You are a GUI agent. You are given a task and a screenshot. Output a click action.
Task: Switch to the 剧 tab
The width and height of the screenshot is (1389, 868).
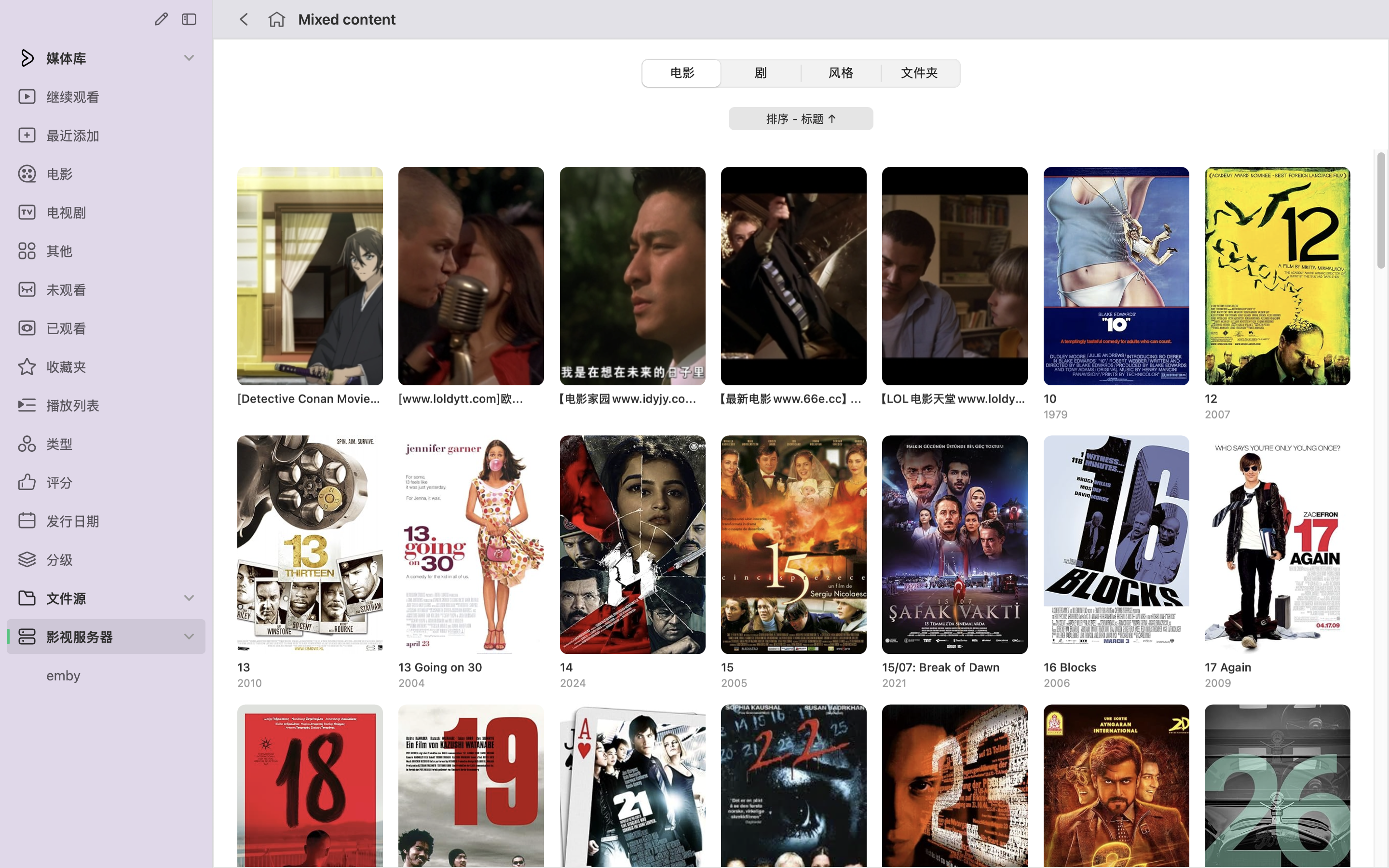[761, 73]
